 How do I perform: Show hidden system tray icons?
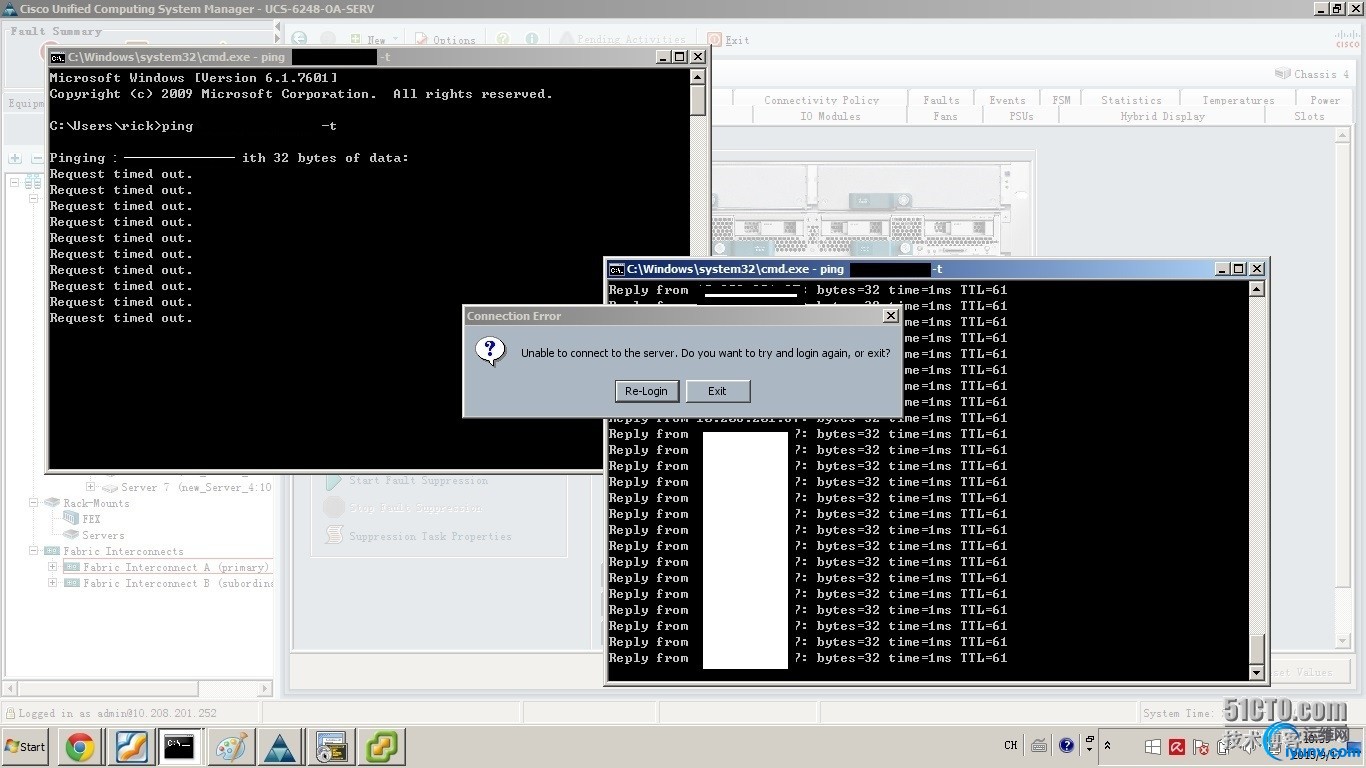(x=1107, y=746)
